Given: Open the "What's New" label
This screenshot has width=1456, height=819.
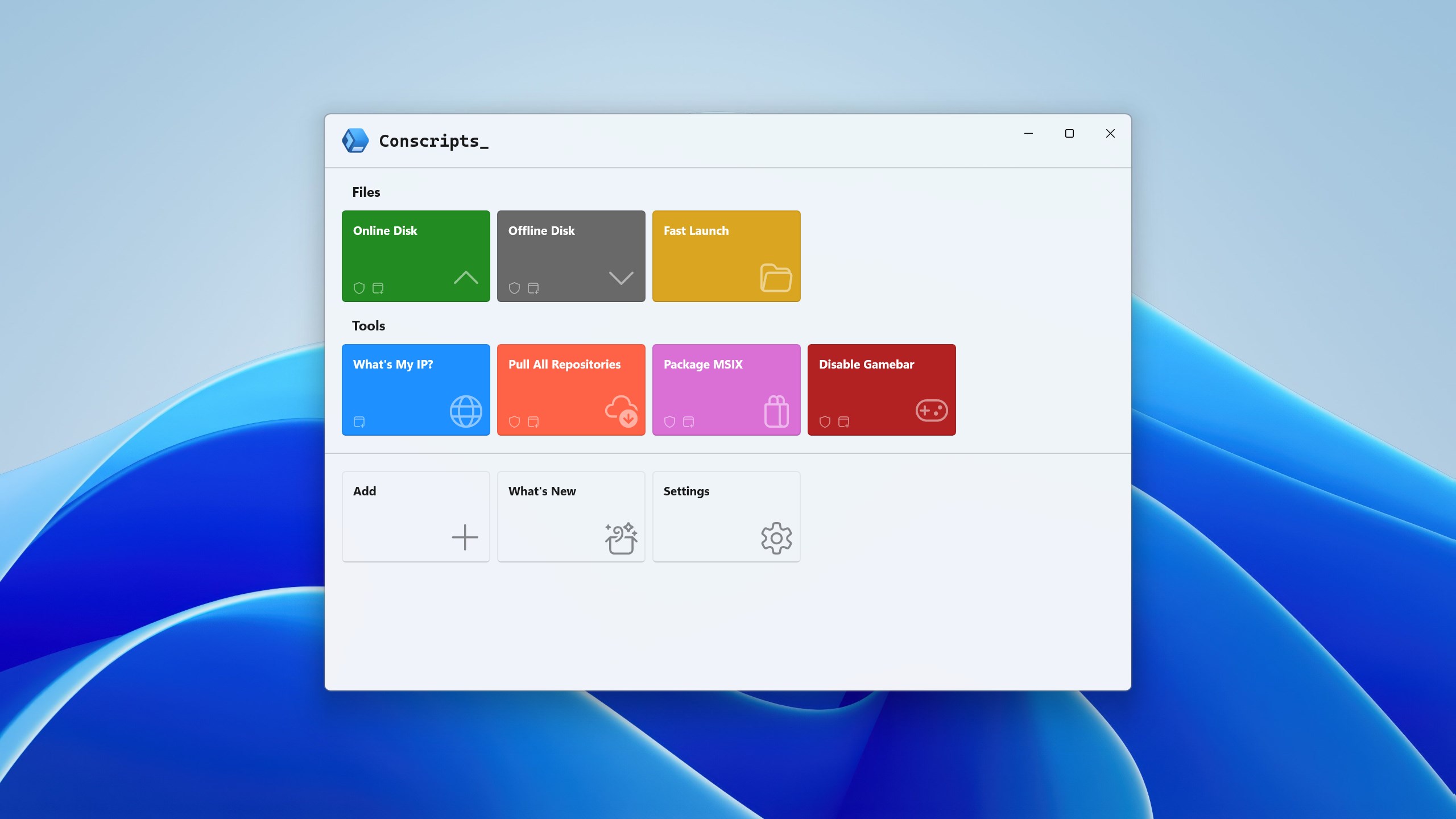Looking at the screenshot, I should pos(542,491).
